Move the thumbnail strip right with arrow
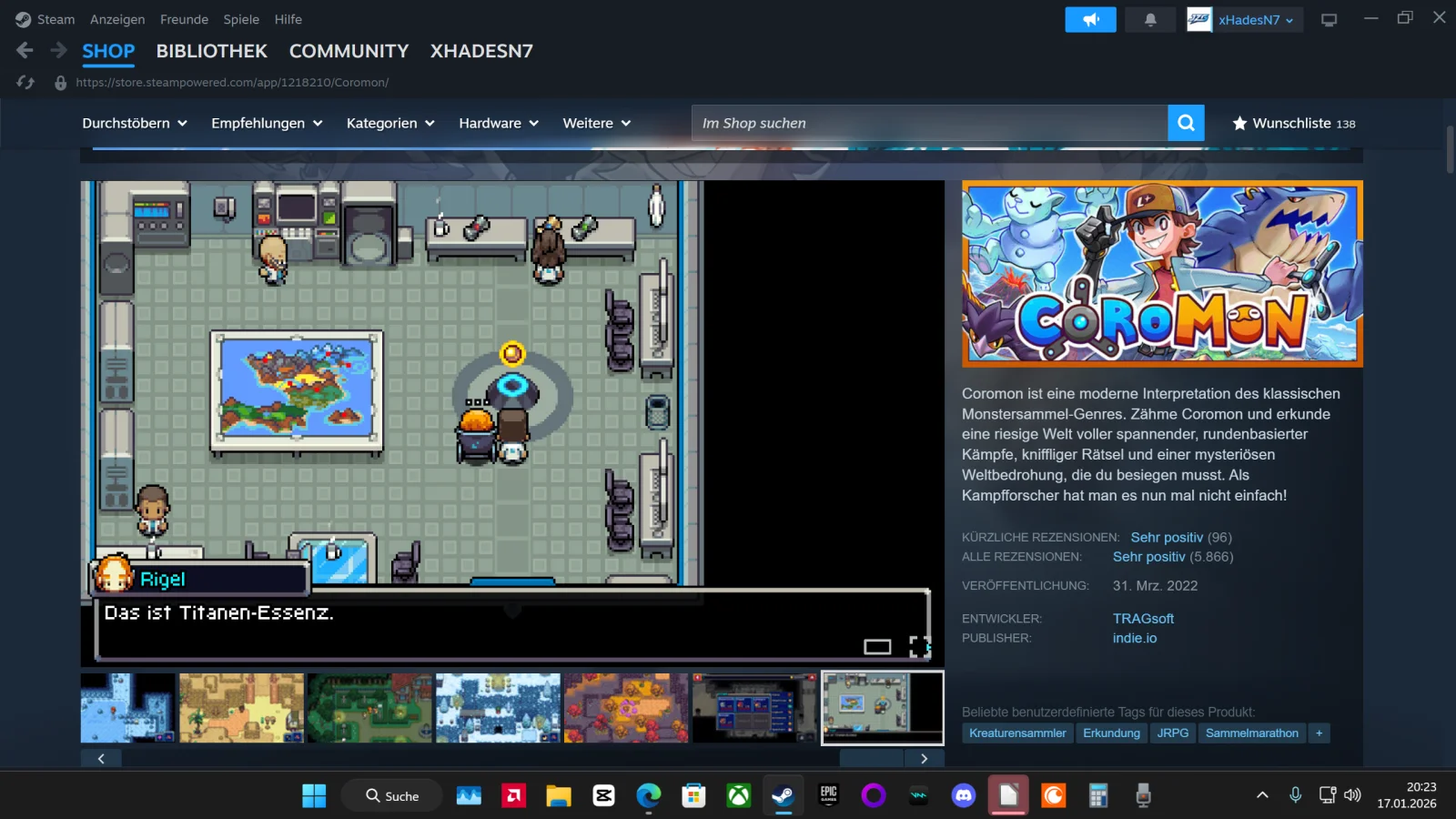The height and width of the screenshot is (819, 1456). point(925,759)
